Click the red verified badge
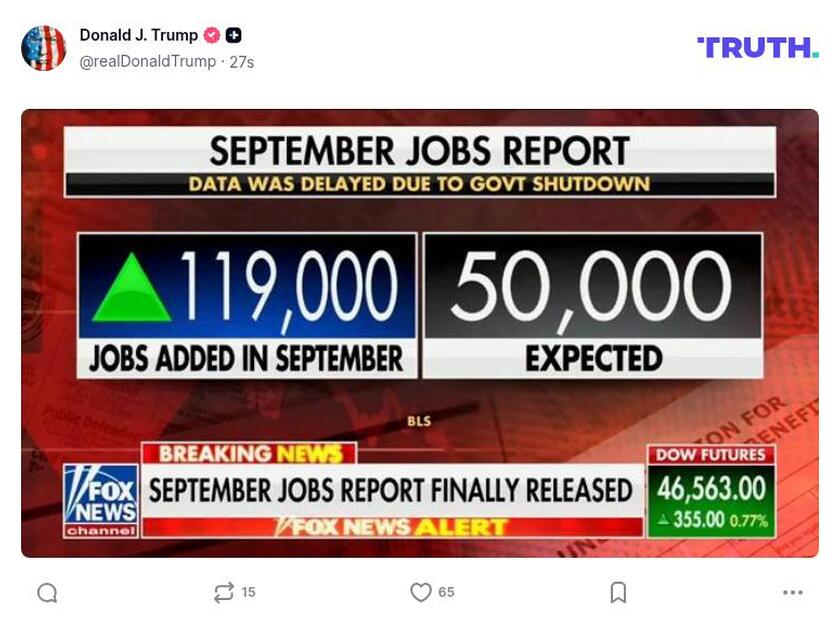The width and height of the screenshot is (840, 632). click(212, 35)
